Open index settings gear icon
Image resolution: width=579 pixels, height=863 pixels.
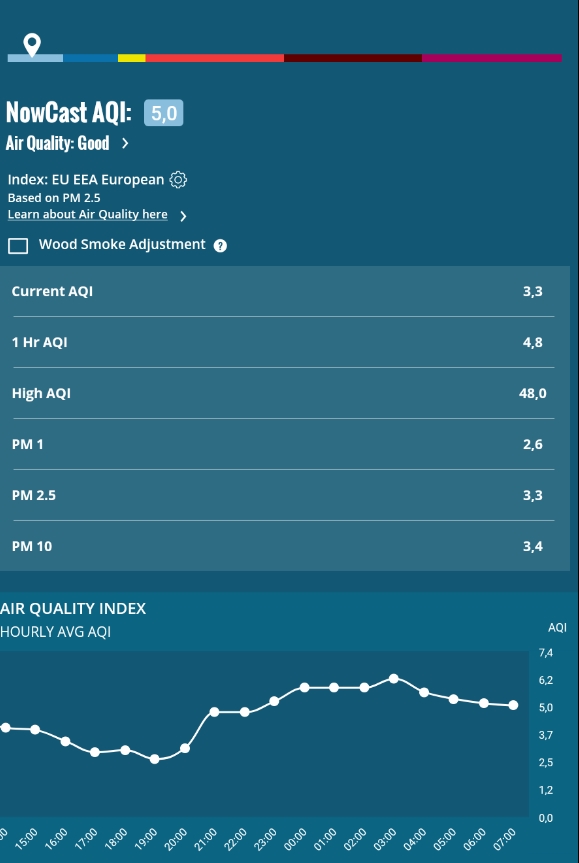point(178,180)
